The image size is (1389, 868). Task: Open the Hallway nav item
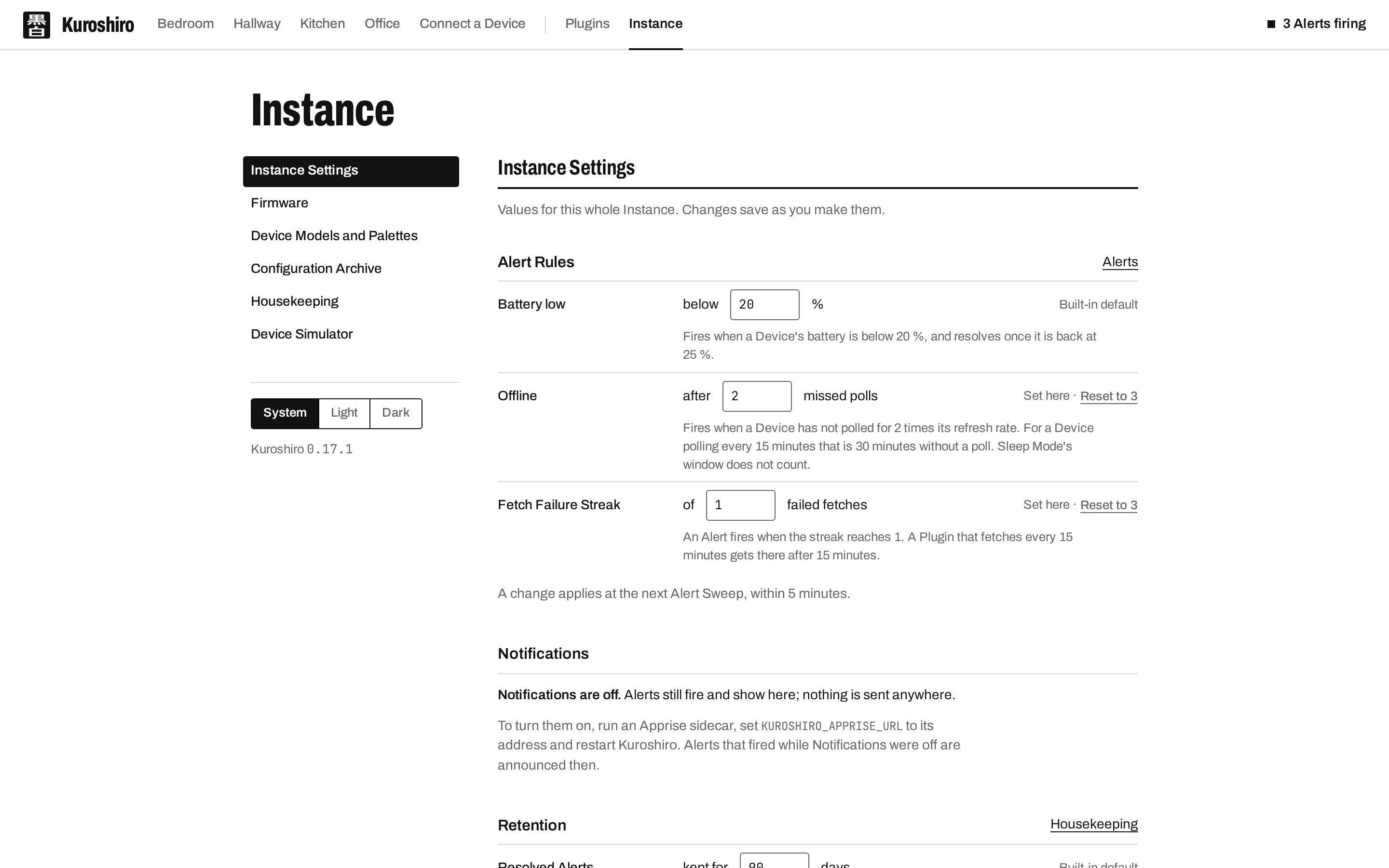click(257, 24)
